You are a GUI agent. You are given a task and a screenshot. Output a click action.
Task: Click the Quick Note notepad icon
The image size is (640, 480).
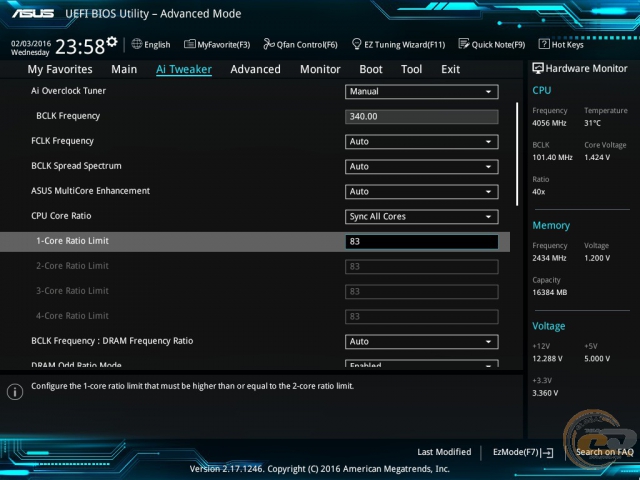464,44
